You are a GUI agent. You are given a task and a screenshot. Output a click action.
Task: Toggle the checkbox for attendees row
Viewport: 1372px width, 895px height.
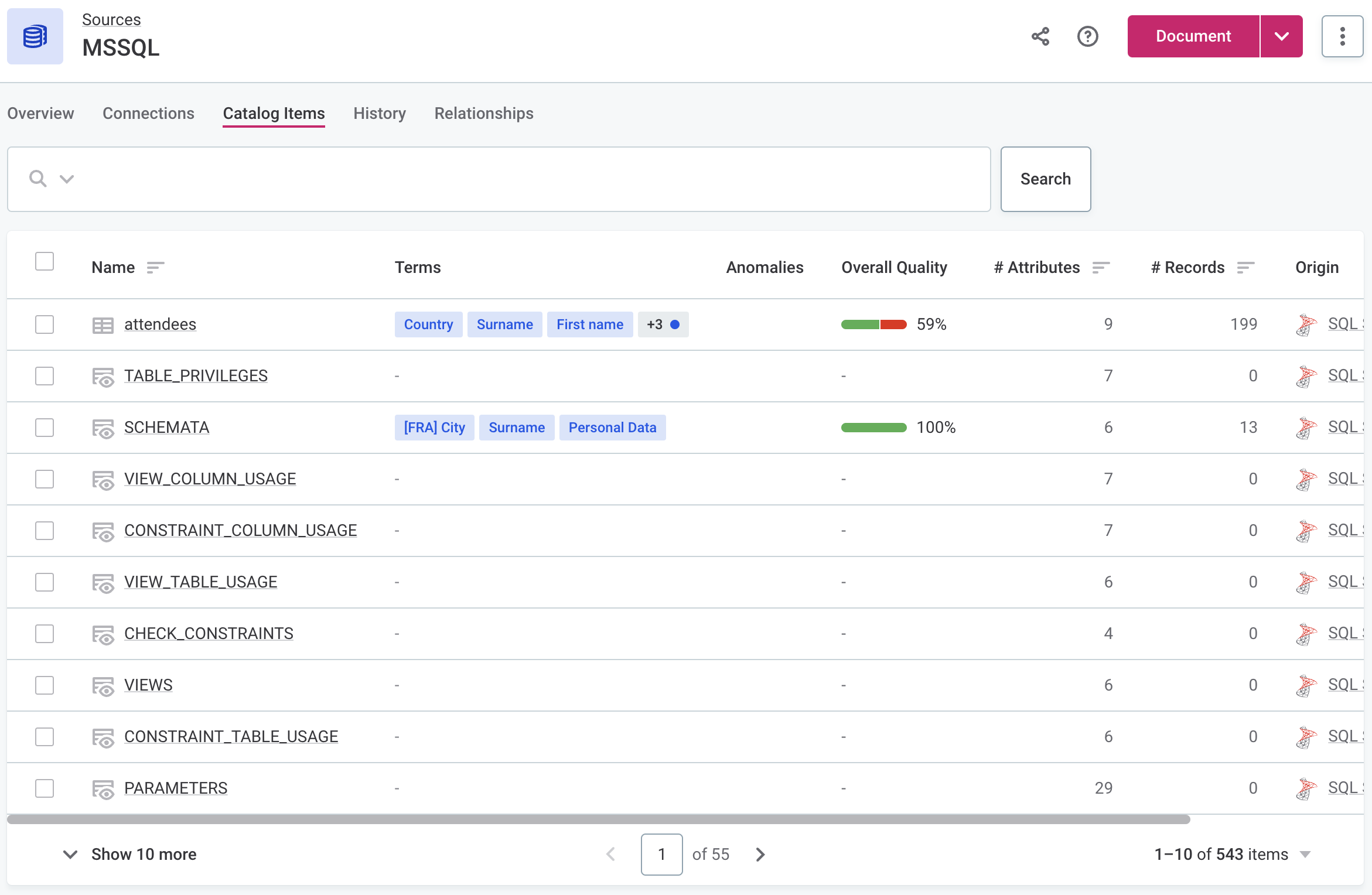(45, 324)
